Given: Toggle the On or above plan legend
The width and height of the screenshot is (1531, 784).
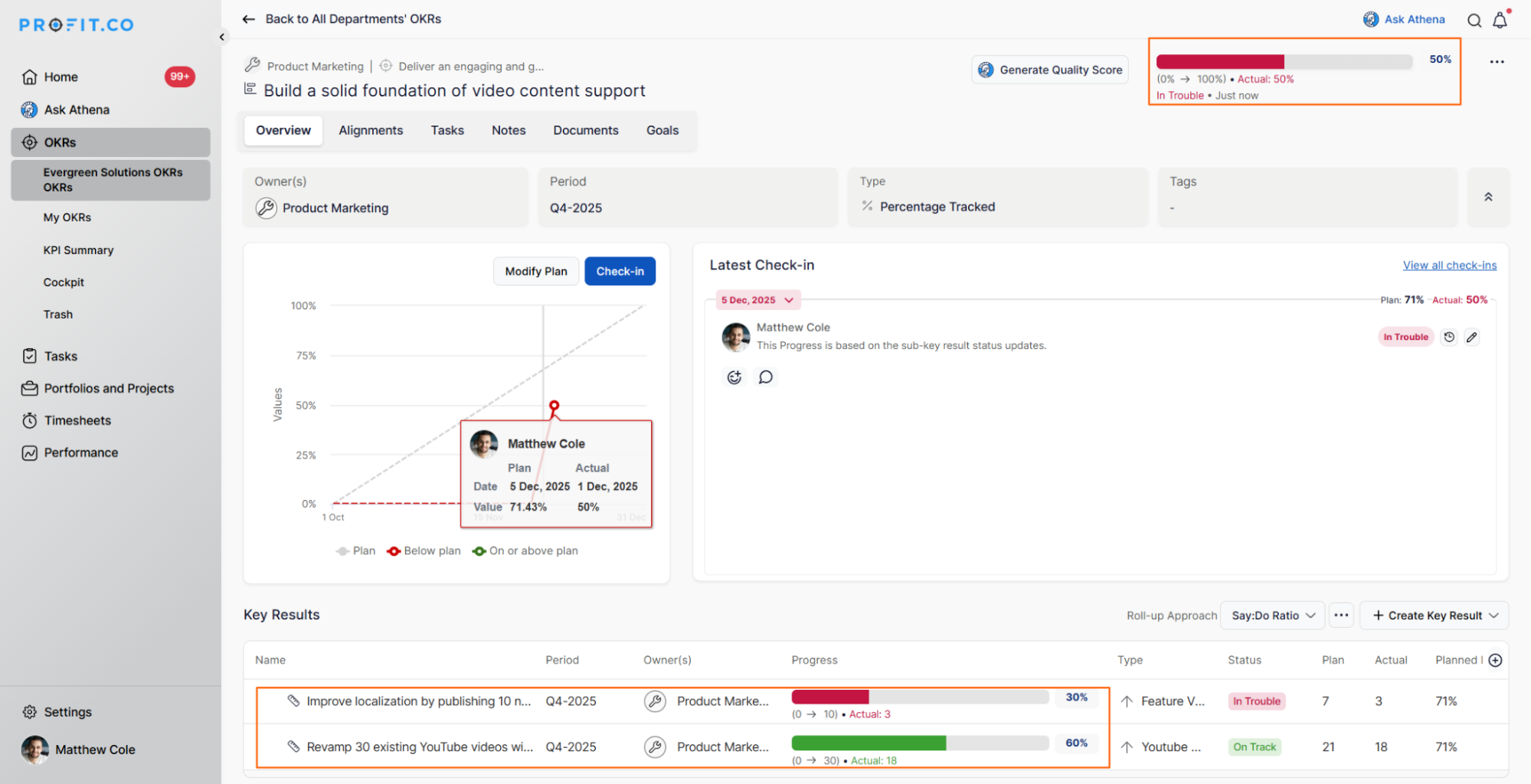Looking at the screenshot, I should tap(525, 551).
